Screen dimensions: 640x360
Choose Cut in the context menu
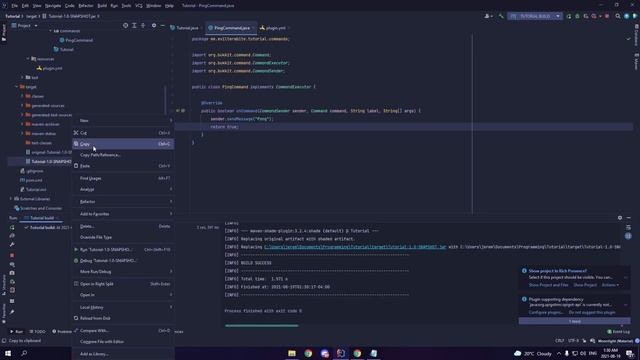point(123,133)
